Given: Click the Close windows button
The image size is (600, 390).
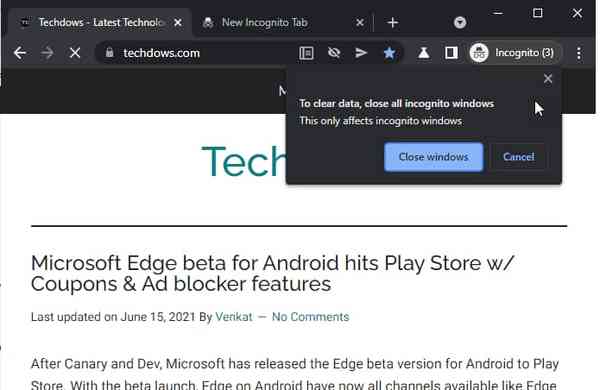Looking at the screenshot, I should 434,157.
